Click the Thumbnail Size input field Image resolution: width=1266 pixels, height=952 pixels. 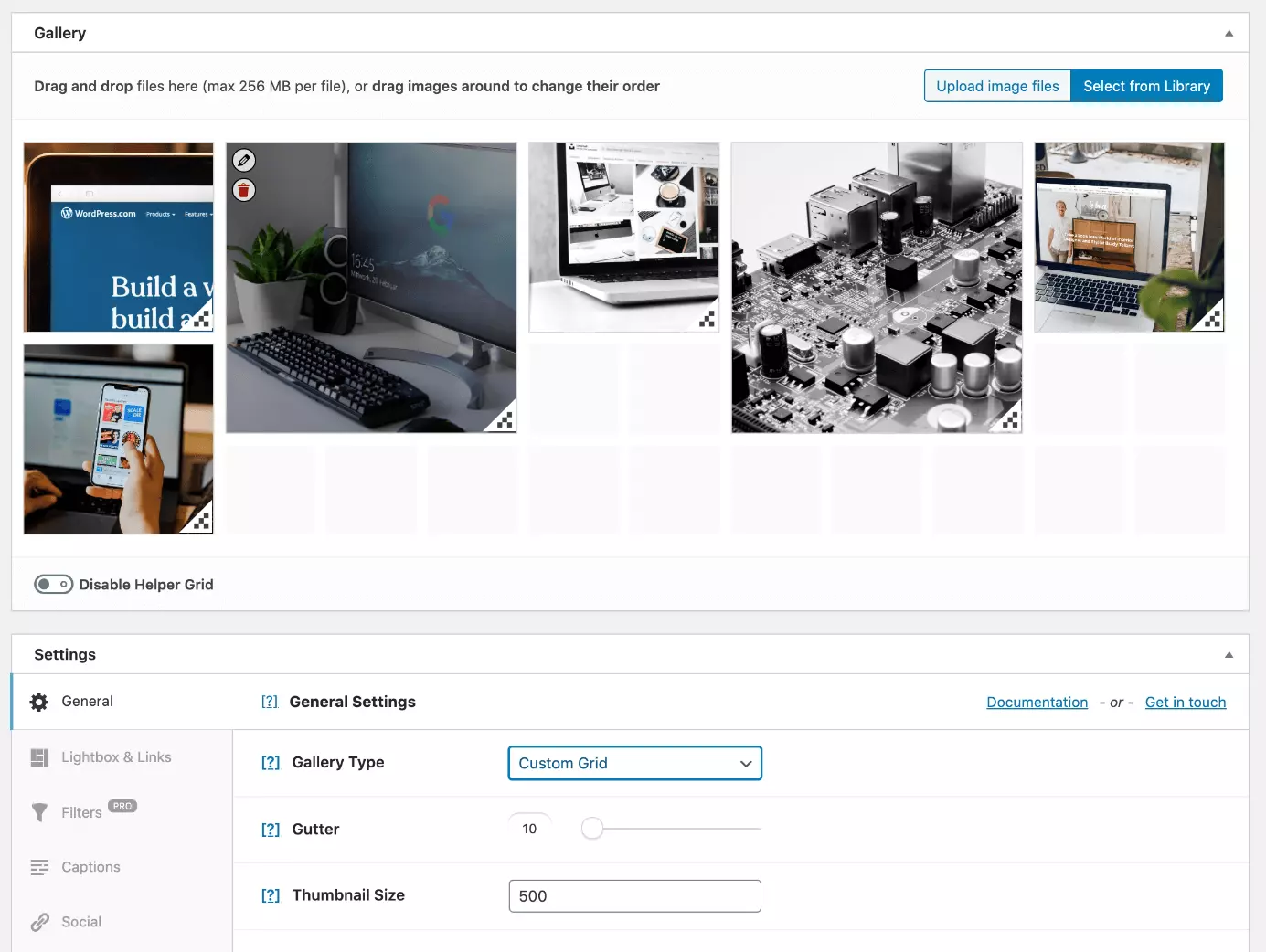pyautogui.click(x=634, y=896)
